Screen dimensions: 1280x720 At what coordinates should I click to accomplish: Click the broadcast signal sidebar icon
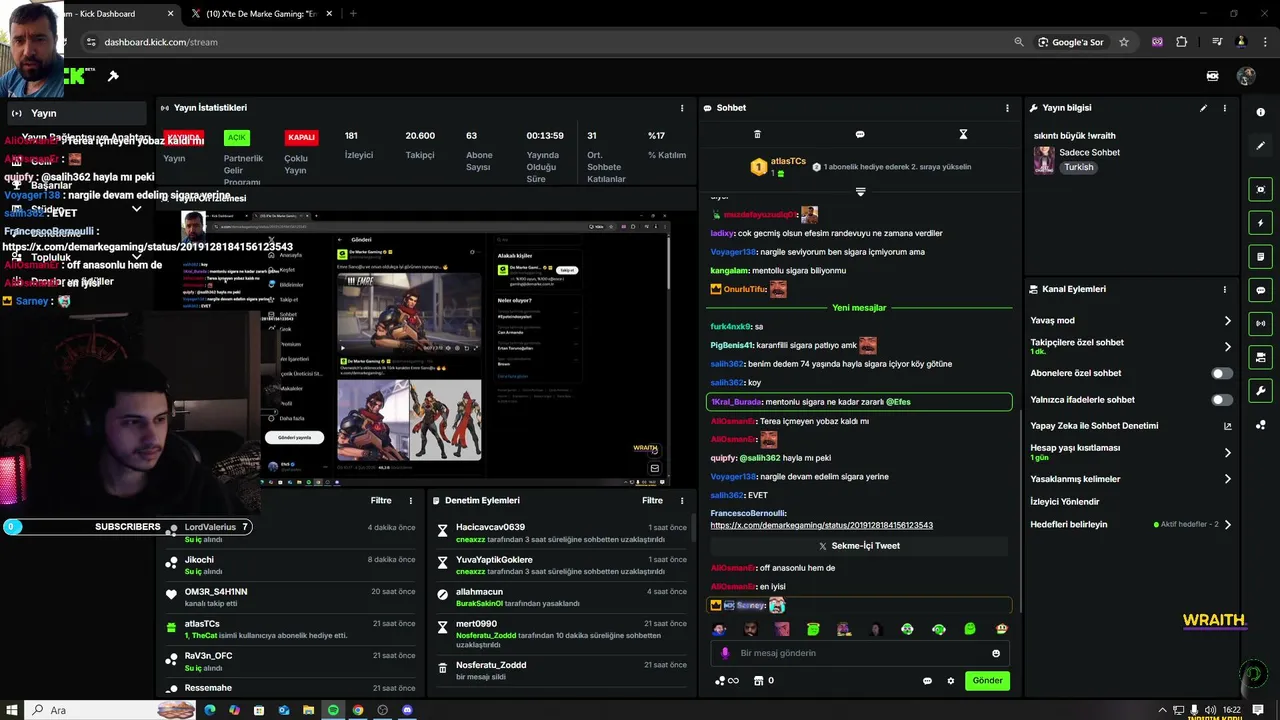pos(1261,323)
